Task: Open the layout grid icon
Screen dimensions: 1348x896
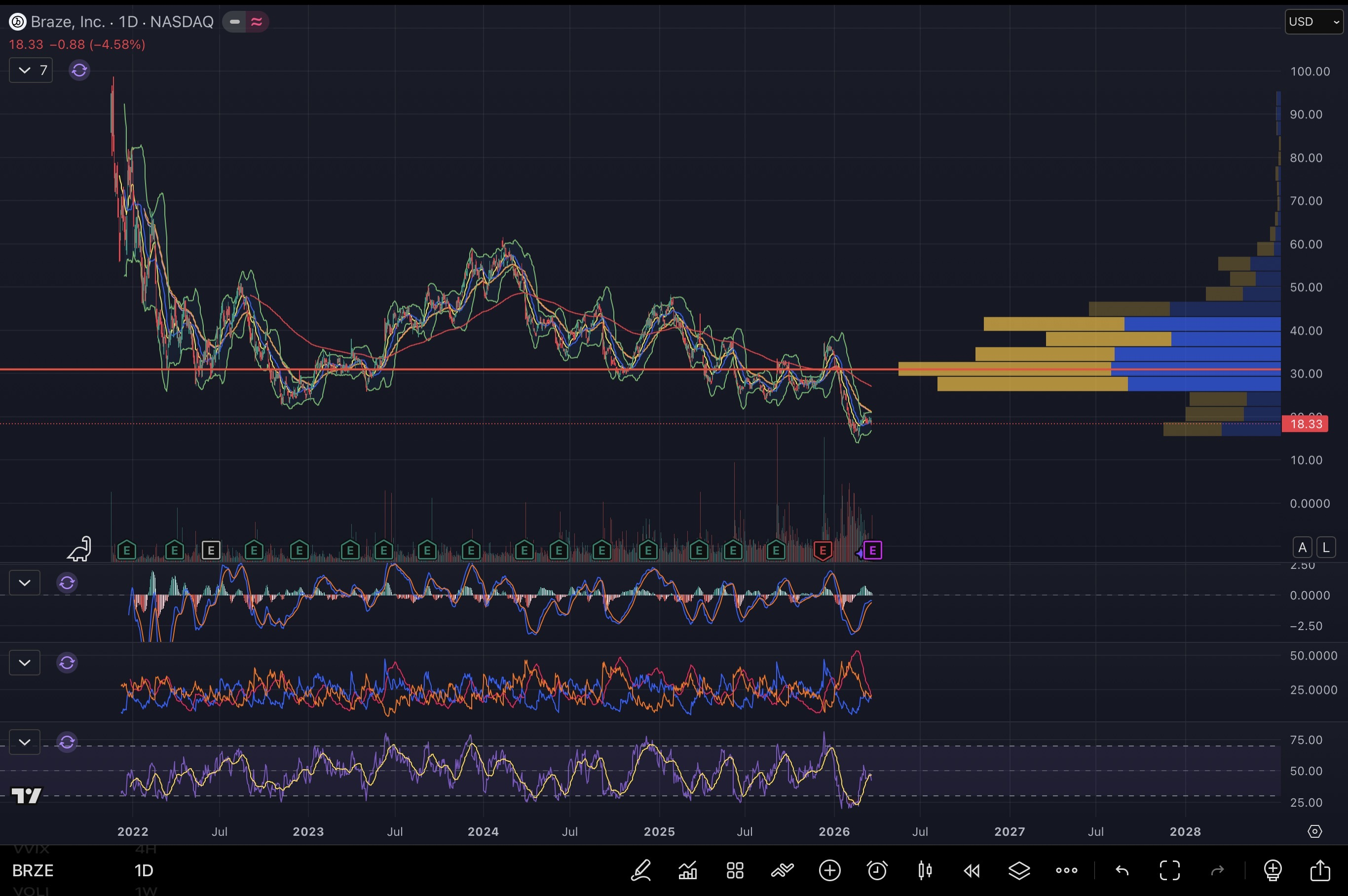Action: pos(735,870)
